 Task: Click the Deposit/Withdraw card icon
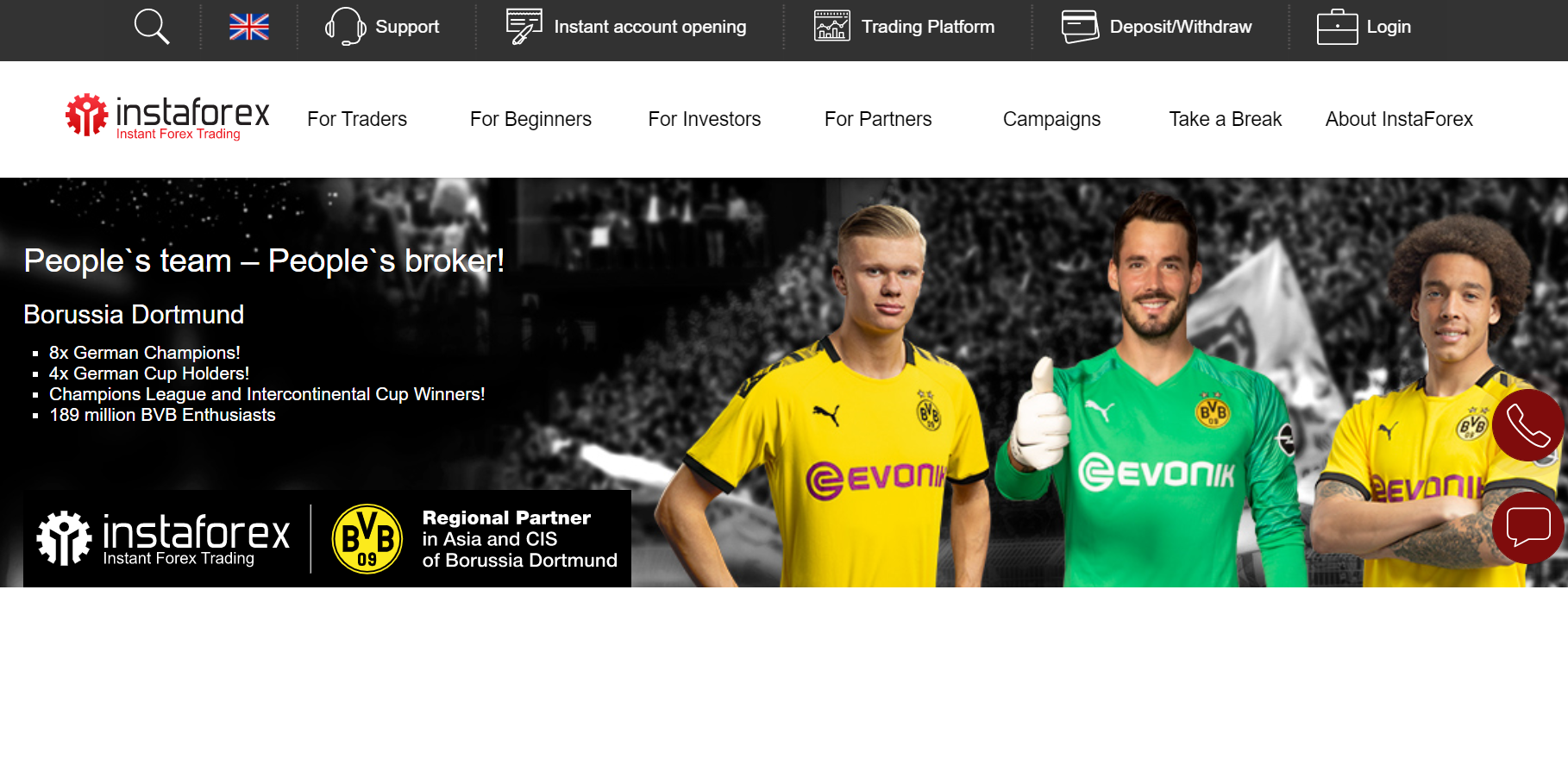click(1080, 27)
